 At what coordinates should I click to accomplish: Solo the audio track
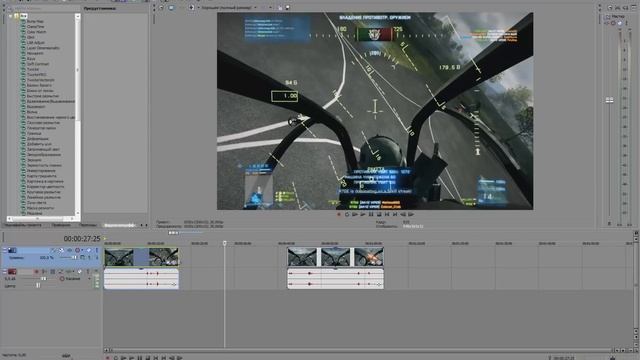click(87, 271)
